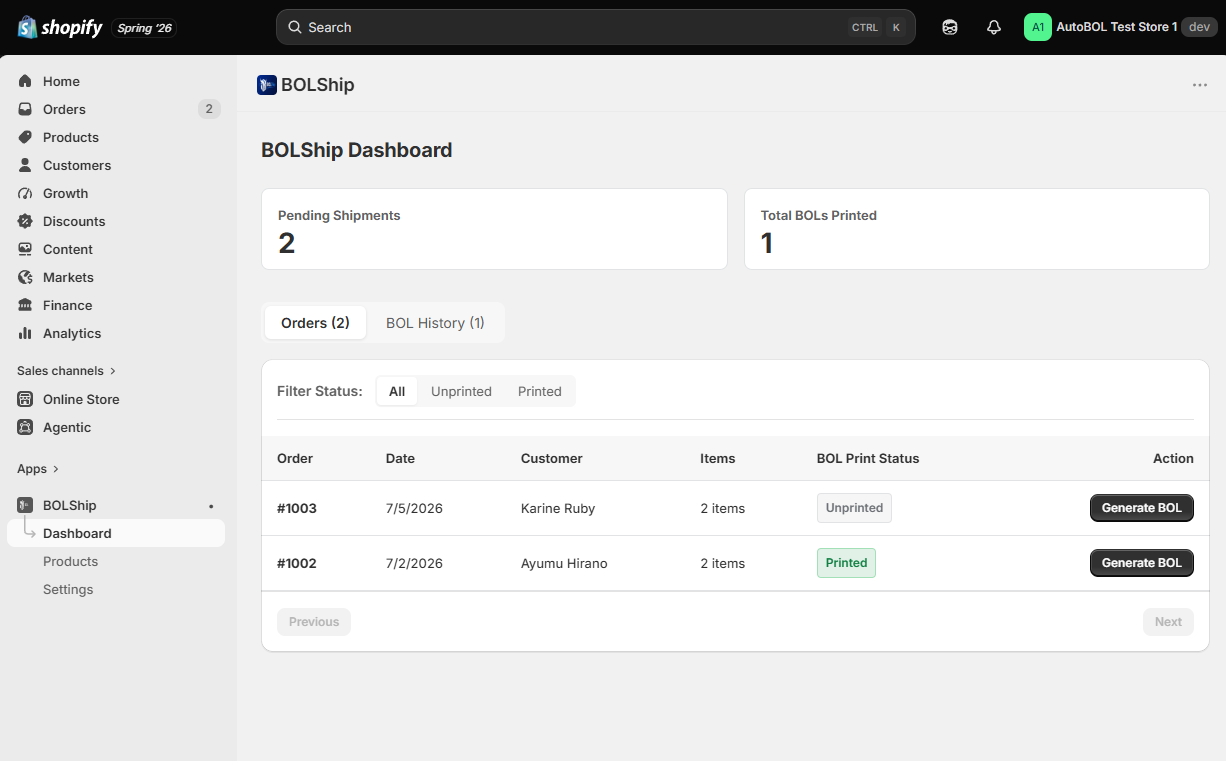Click the BOLShip app icon in sidebar
The image size is (1226, 761).
coord(25,505)
